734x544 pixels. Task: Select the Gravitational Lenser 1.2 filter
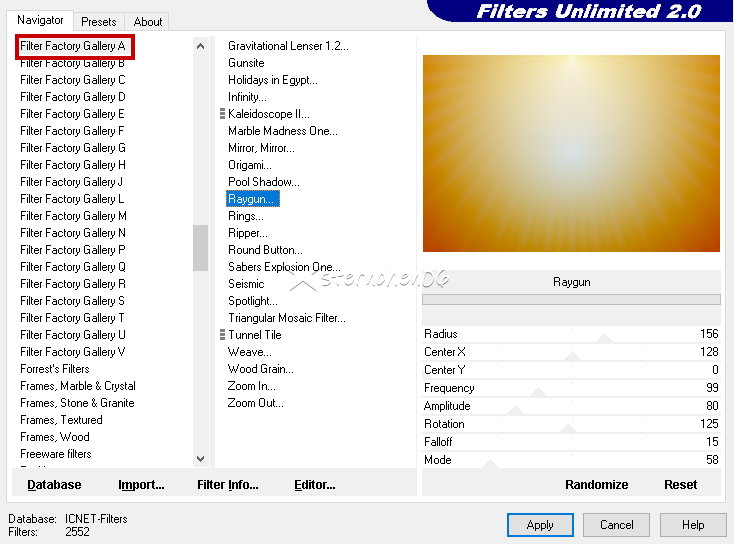(288, 46)
